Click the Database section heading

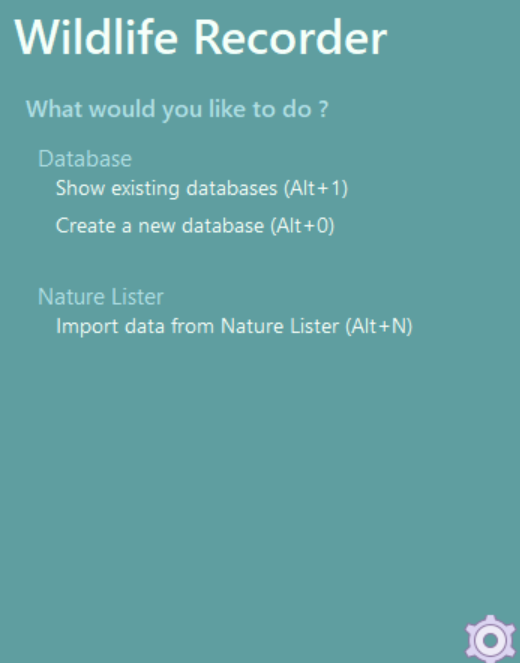[x=85, y=159]
